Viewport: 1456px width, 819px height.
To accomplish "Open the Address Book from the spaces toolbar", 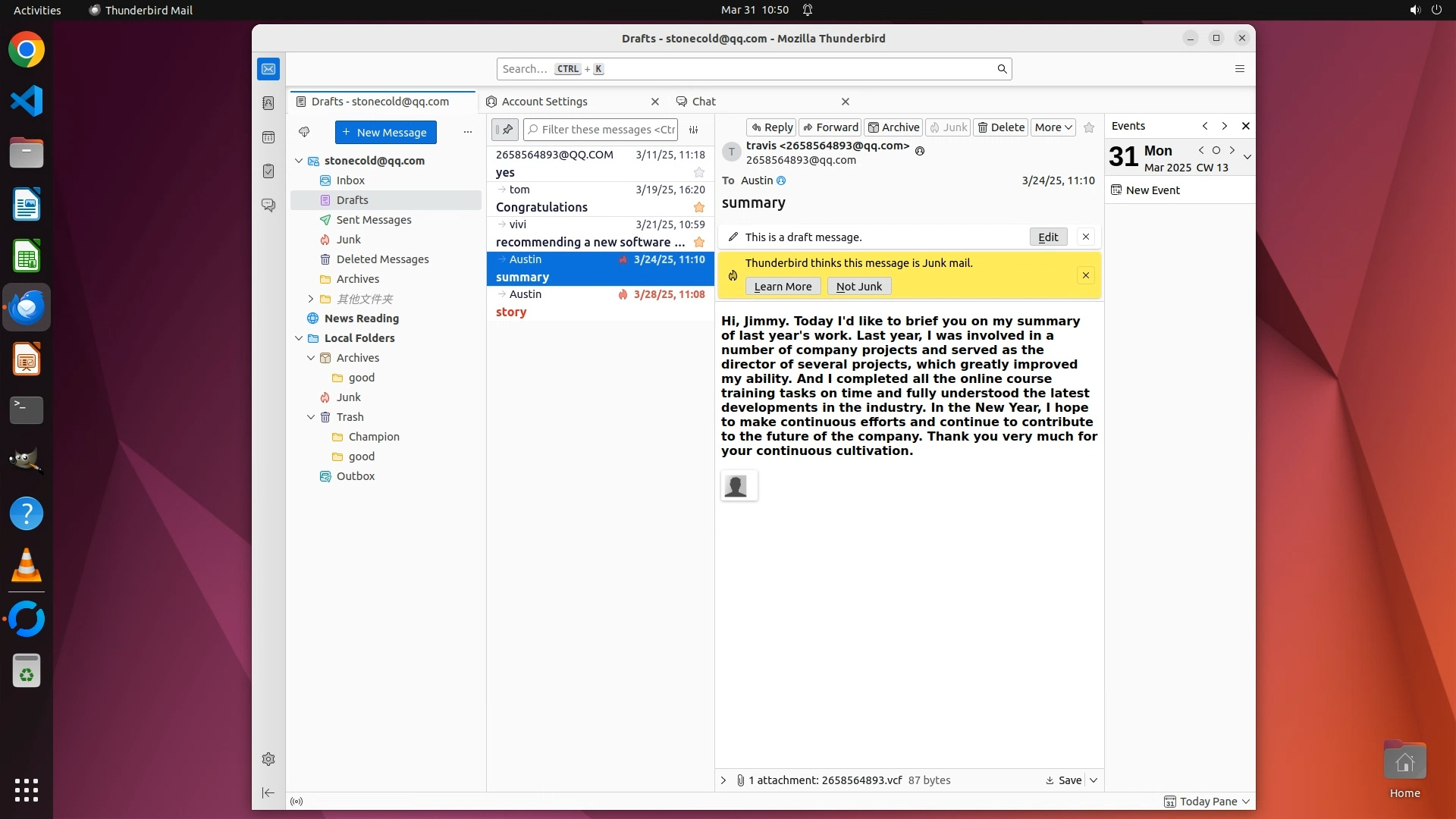I will click(x=268, y=103).
